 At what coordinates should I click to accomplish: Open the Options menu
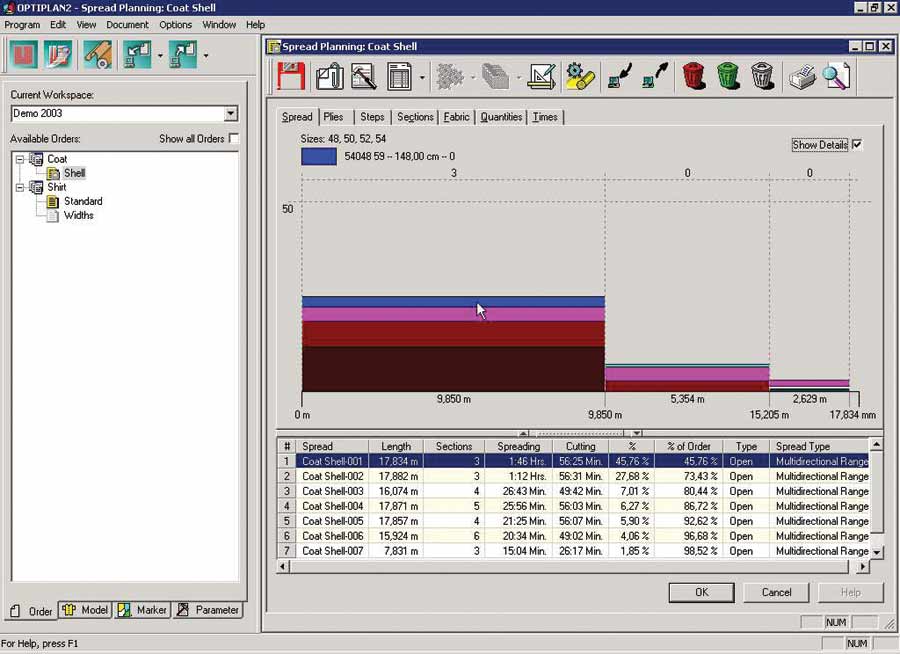click(x=176, y=25)
